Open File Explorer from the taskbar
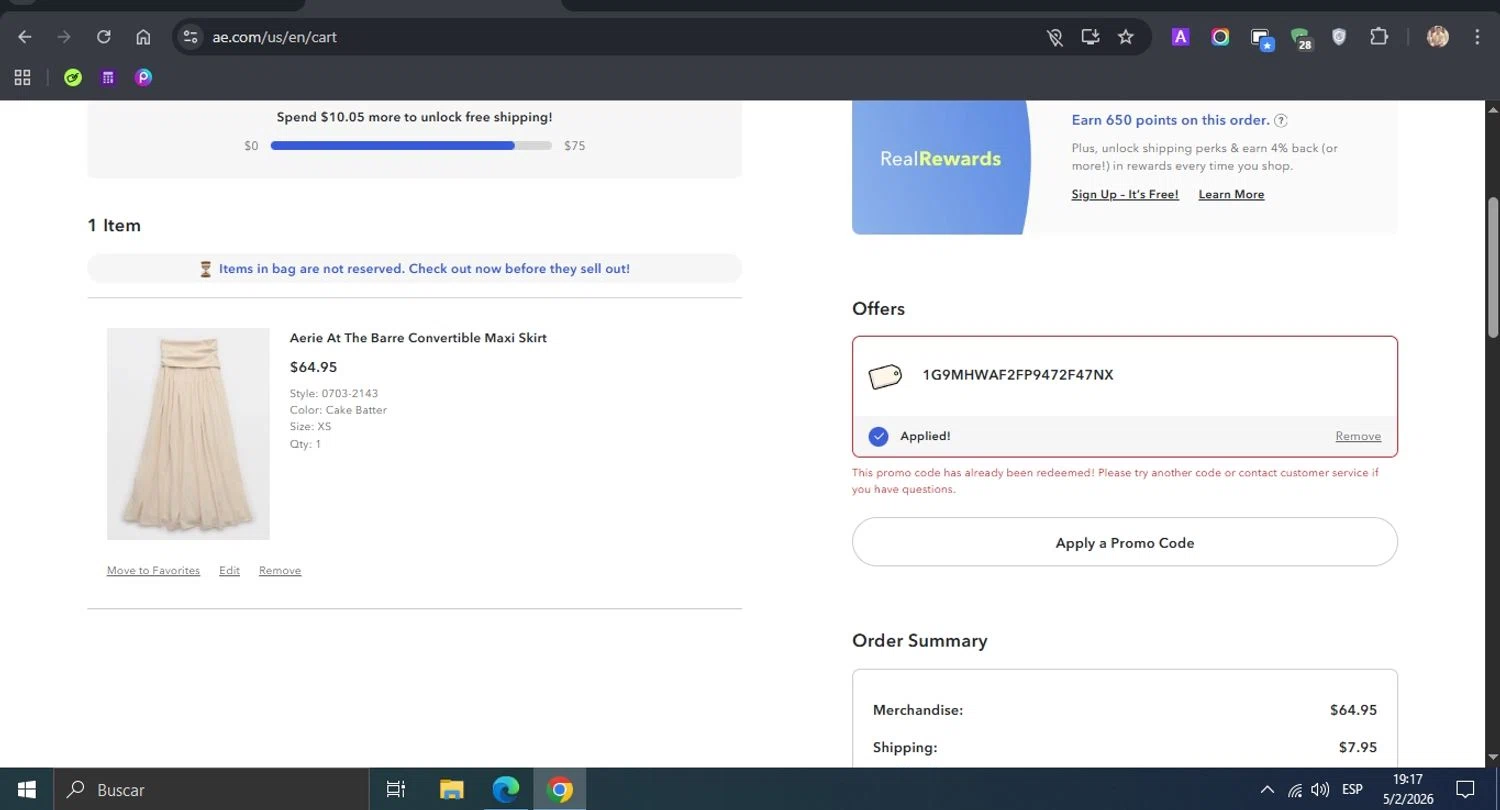The width and height of the screenshot is (1500, 810). [452, 789]
